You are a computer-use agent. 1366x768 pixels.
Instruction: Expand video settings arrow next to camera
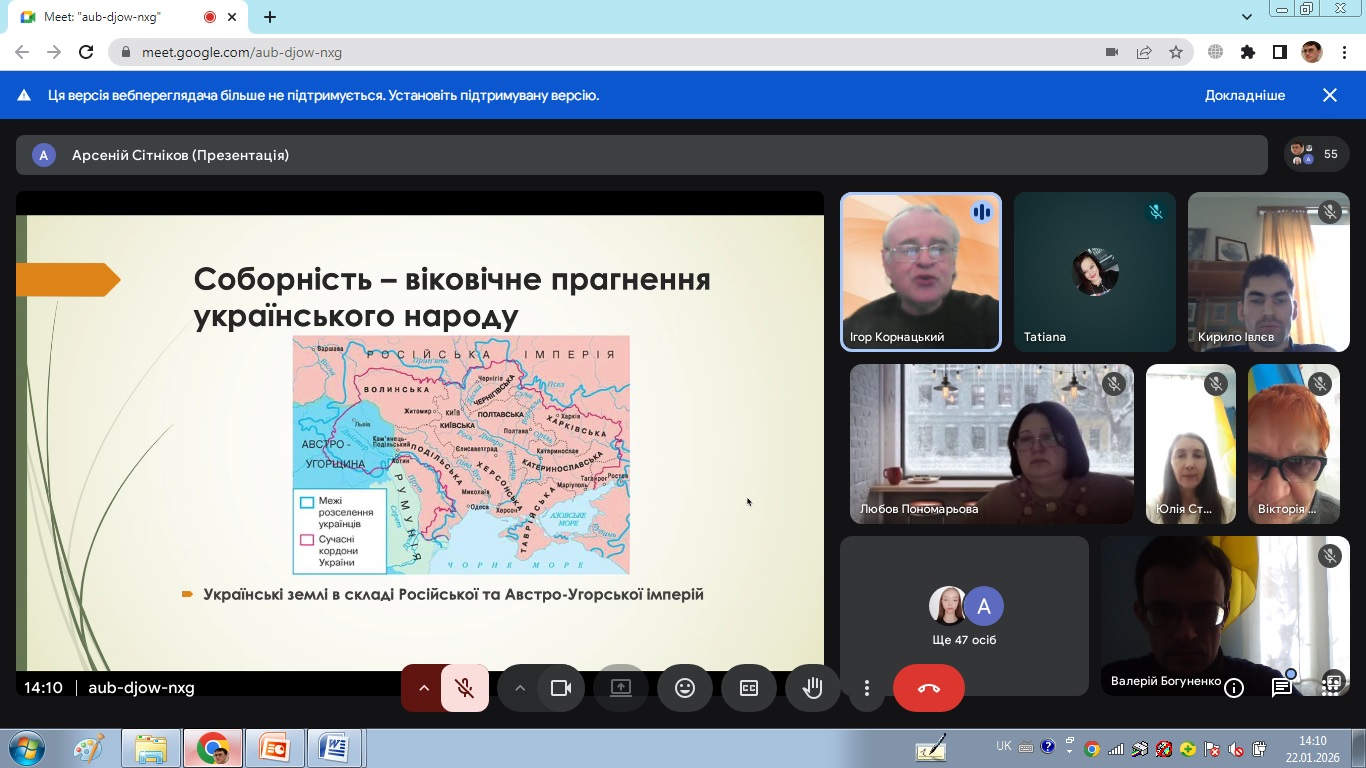point(519,688)
